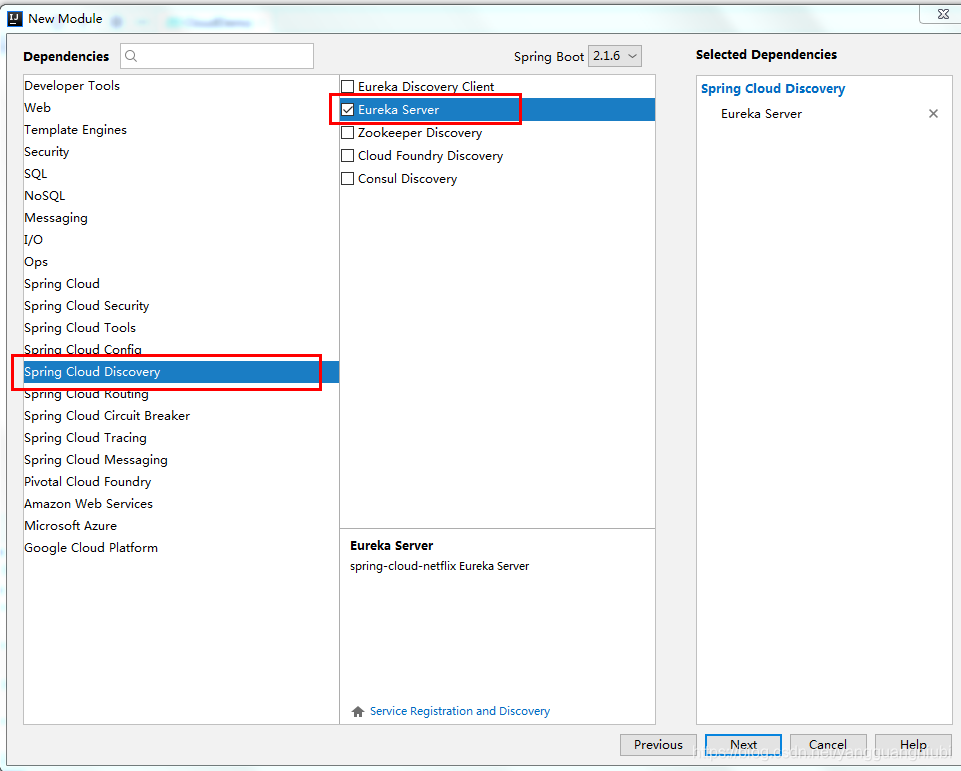Viewport: 961px width, 771px height.
Task: Choose Spring Cloud Security category
Action: click(181, 306)
